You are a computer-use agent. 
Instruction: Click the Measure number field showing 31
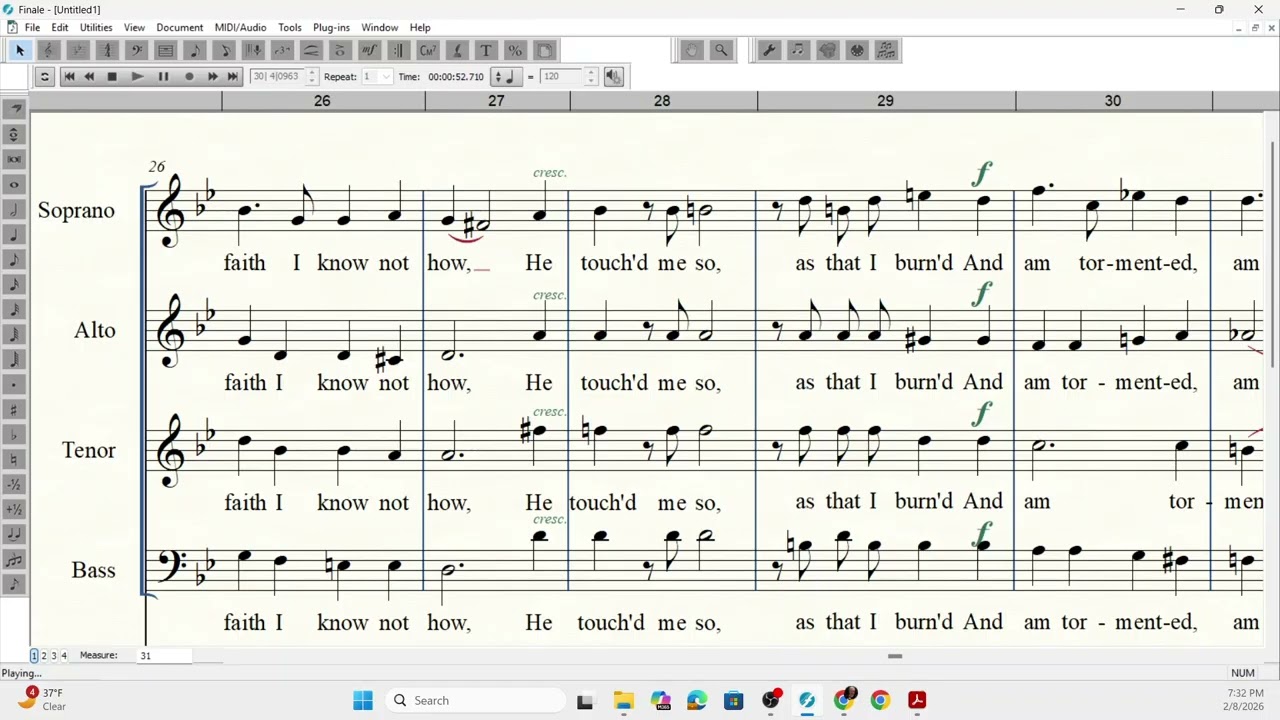point(164,655)
